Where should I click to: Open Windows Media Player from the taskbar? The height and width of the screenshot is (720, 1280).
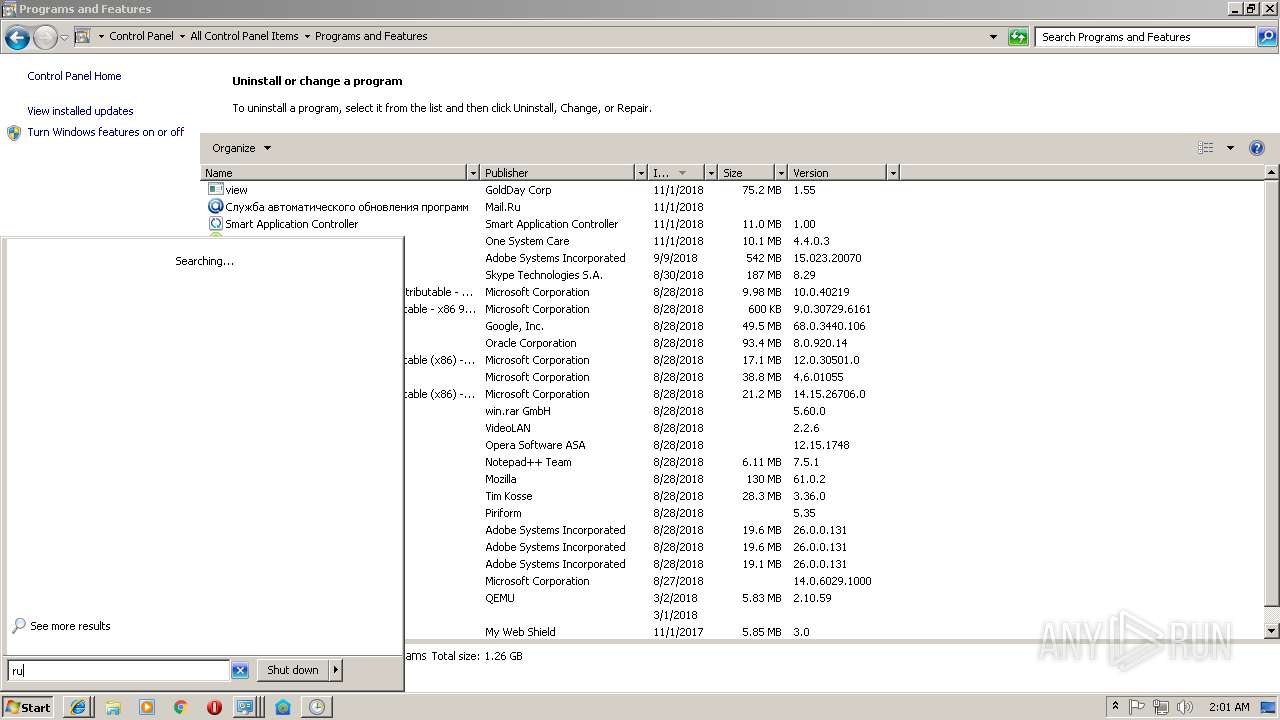click(x=147, y=707)
